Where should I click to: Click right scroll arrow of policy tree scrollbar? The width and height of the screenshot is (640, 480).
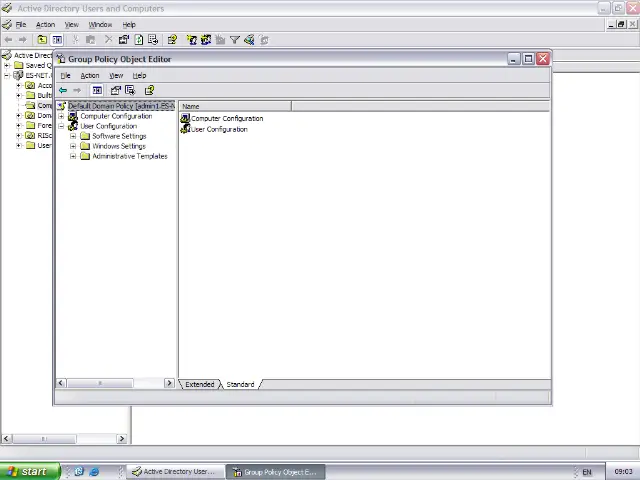coord(169,383)
